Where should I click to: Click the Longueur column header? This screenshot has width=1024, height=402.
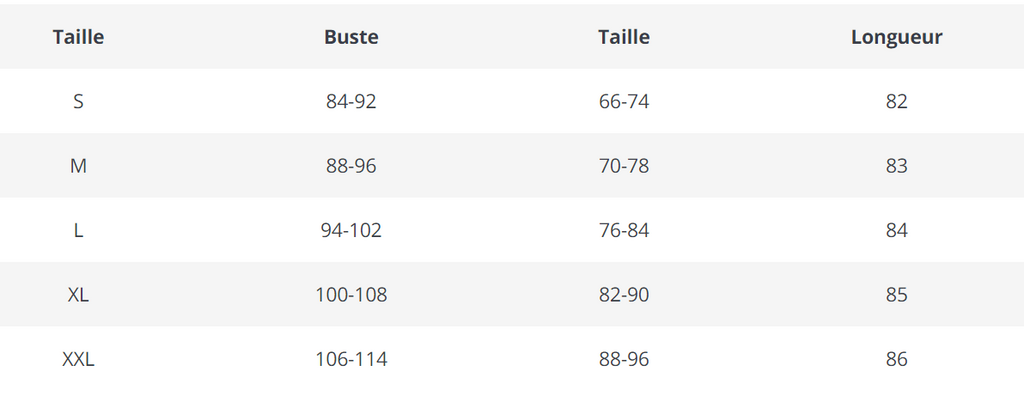[897, 37]
